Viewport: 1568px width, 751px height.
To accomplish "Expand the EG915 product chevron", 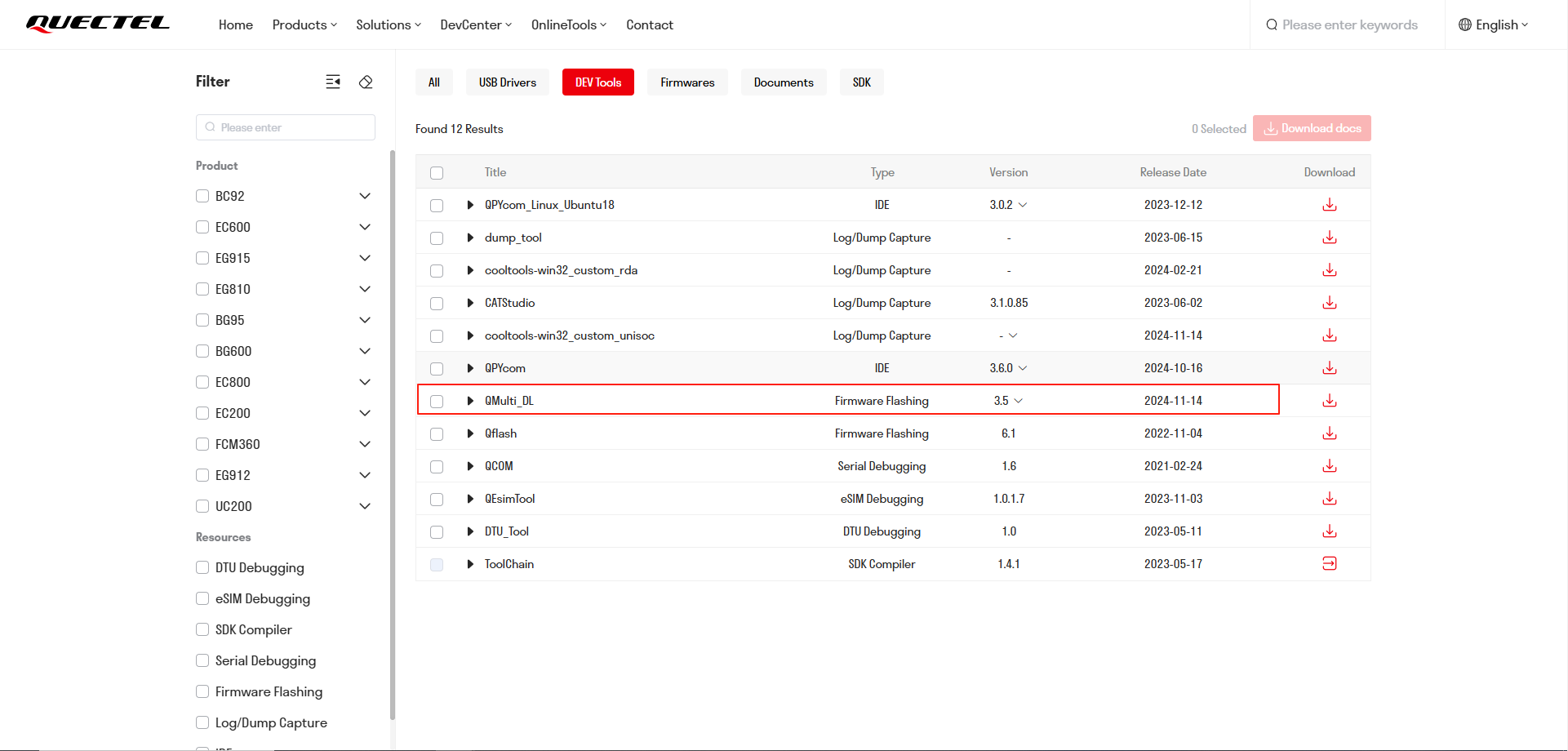I will point(365,258).
